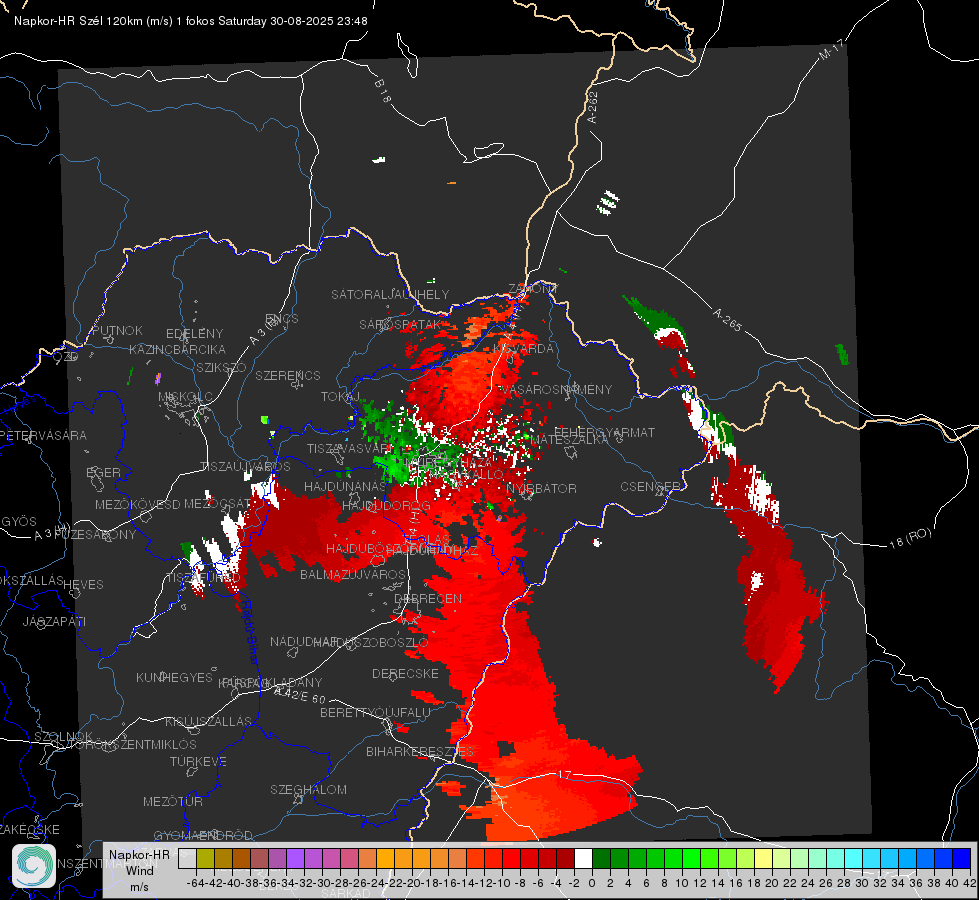Image resolution: width=979 pixels, height=900 pixels.
Task: Click the B18 road label
Action: tap(383, 91)
